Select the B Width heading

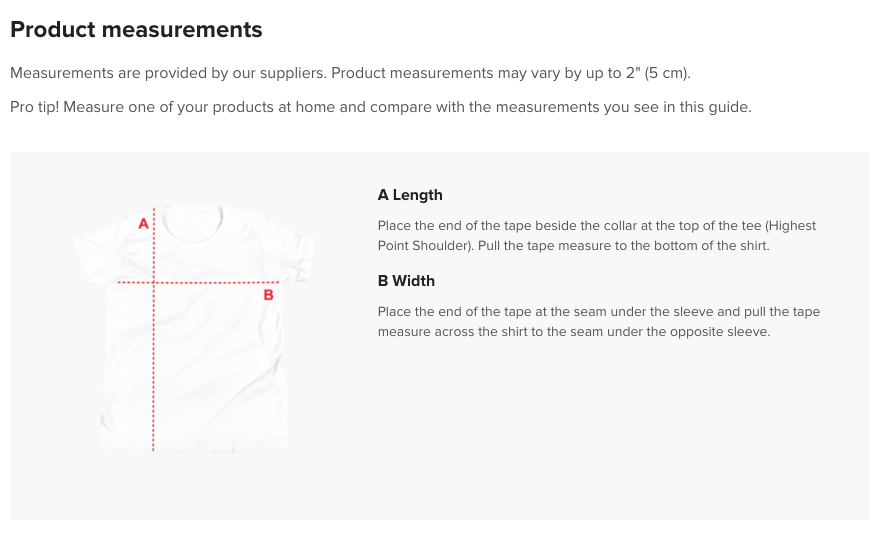click(406, 281)
